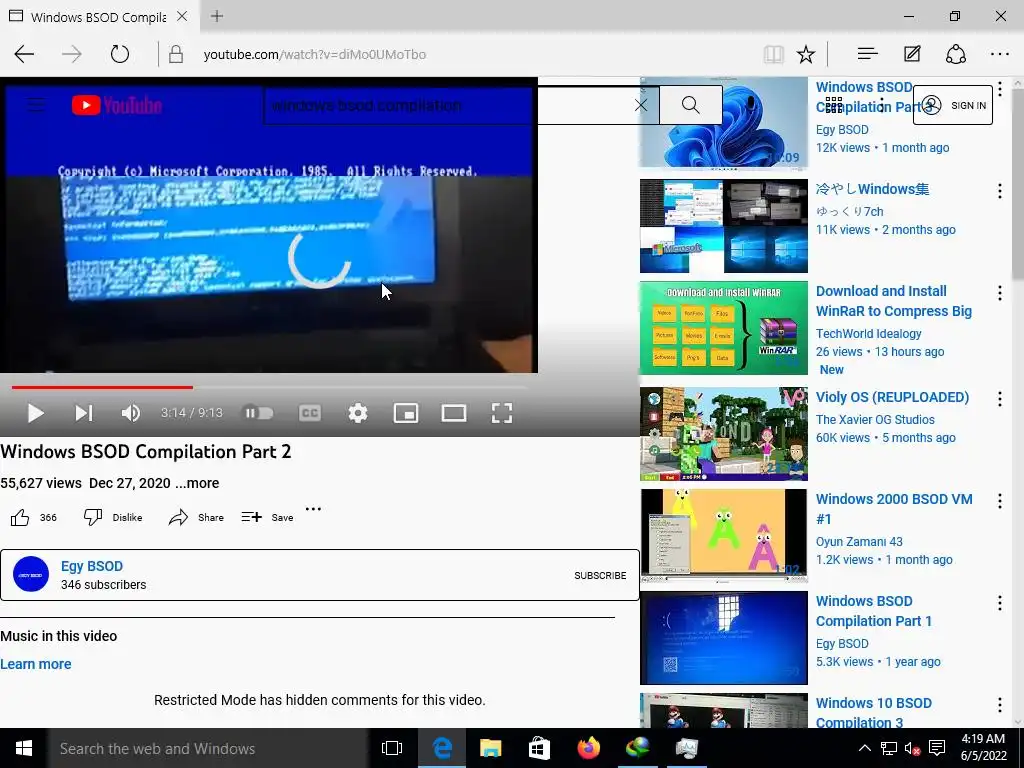
Task: Select the Windows BSOD Compilation browser tab
Action: pyautogui.click(x=98, y=16)
